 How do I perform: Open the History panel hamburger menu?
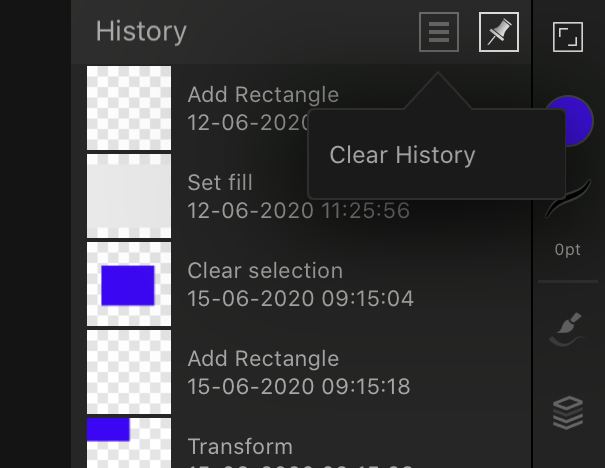[x=439, y=32]
